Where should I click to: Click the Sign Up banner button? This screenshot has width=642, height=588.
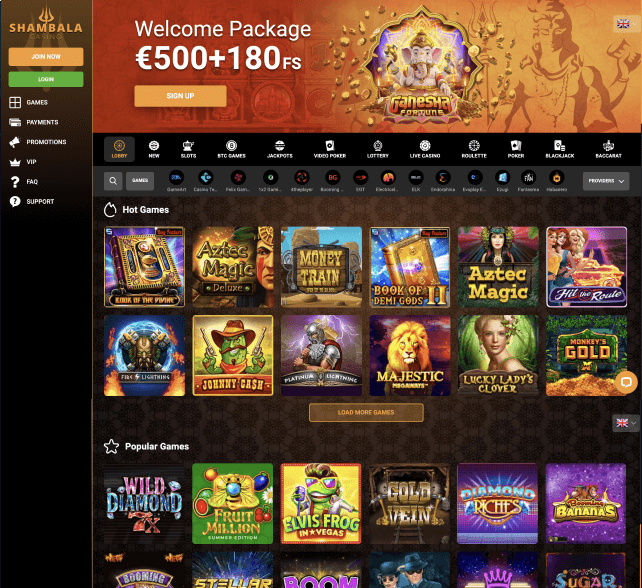180,96
